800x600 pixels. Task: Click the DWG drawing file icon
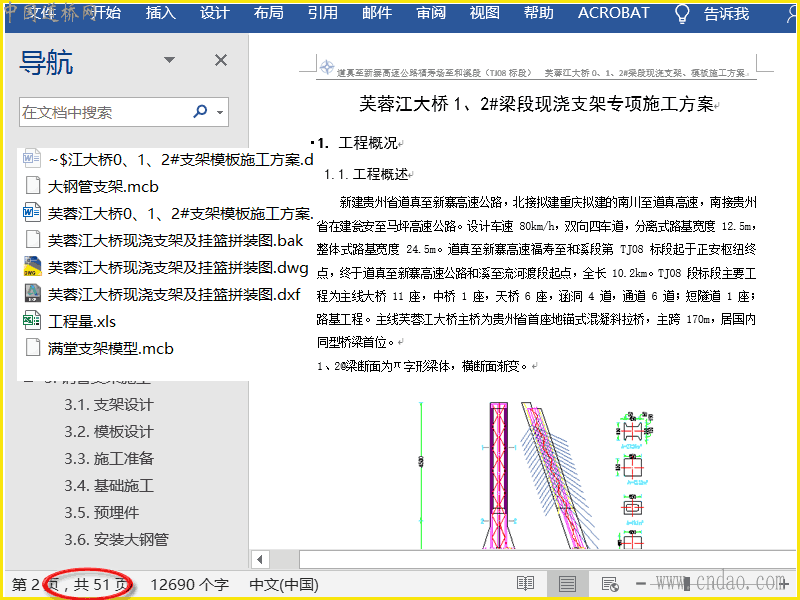tap(33, 266)
